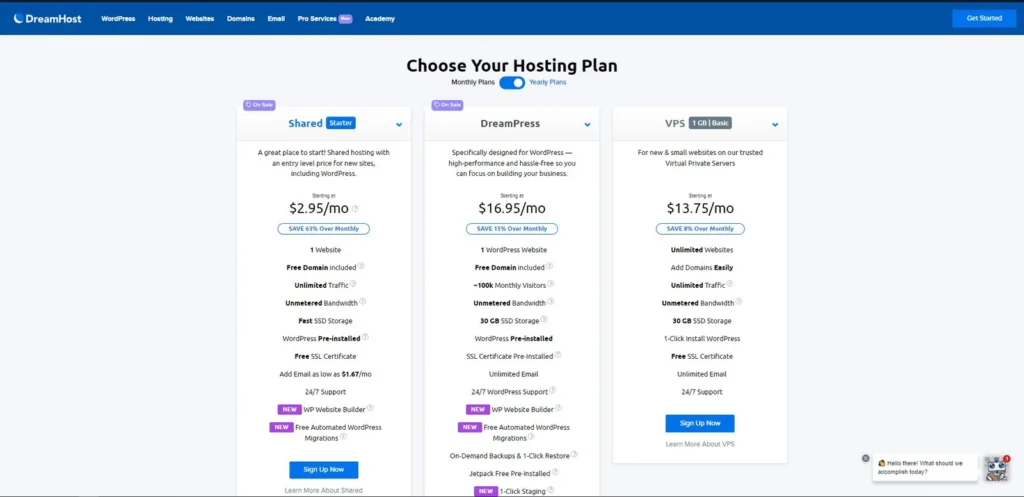This screenshot has height=497, width=1024.
Task: Click the Starter badge on Shared plan
Action: (341, 123)
